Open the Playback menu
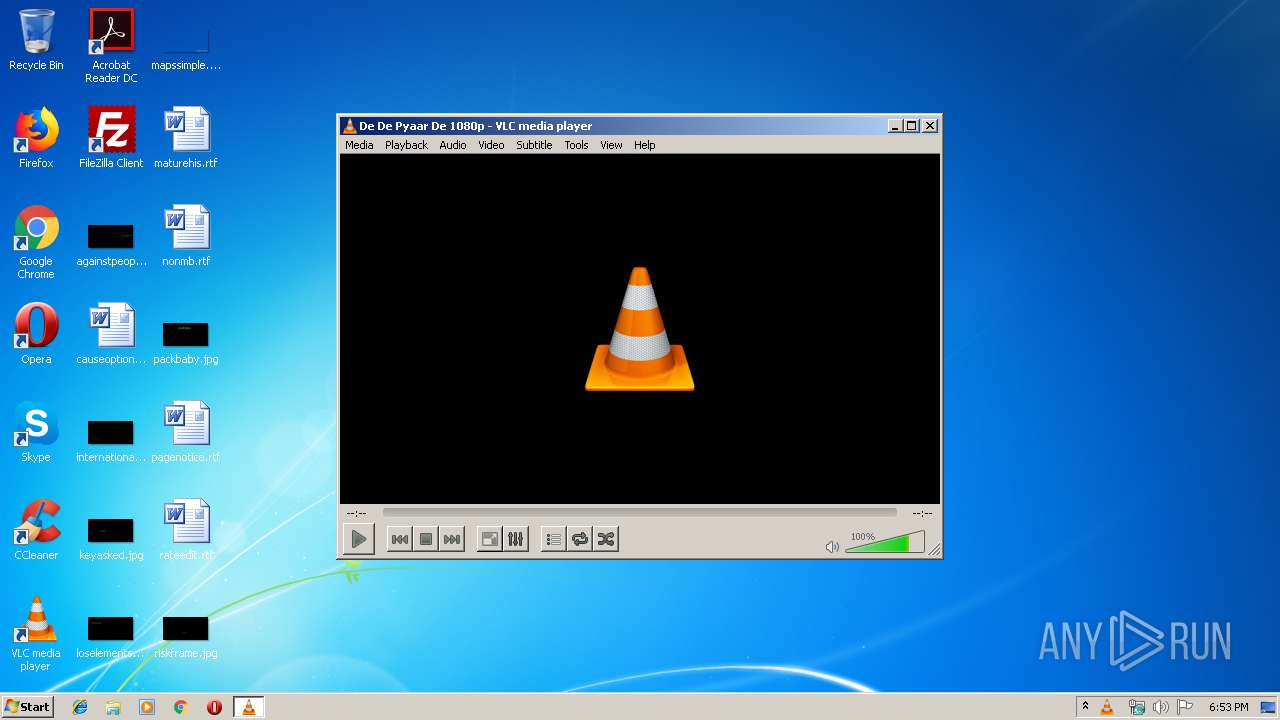 point(406,145)
